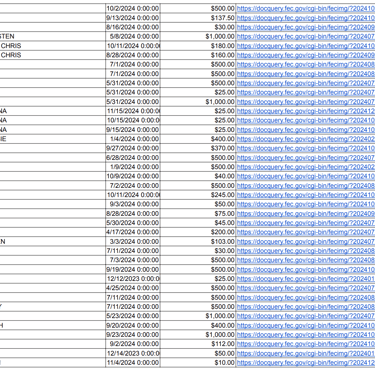Select the $160.00 amount cell
Image resolution: width=375 pixels, height=375 pixels.
pos(198,55)
